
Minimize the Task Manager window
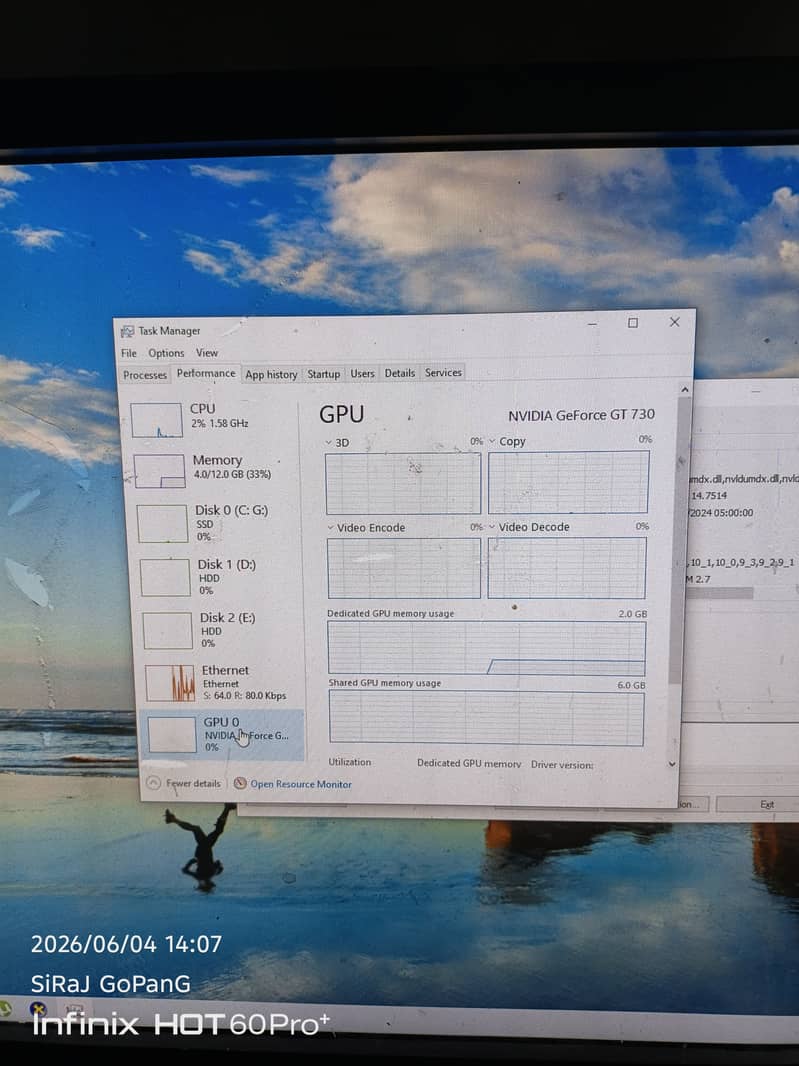(x=592, y=324)
